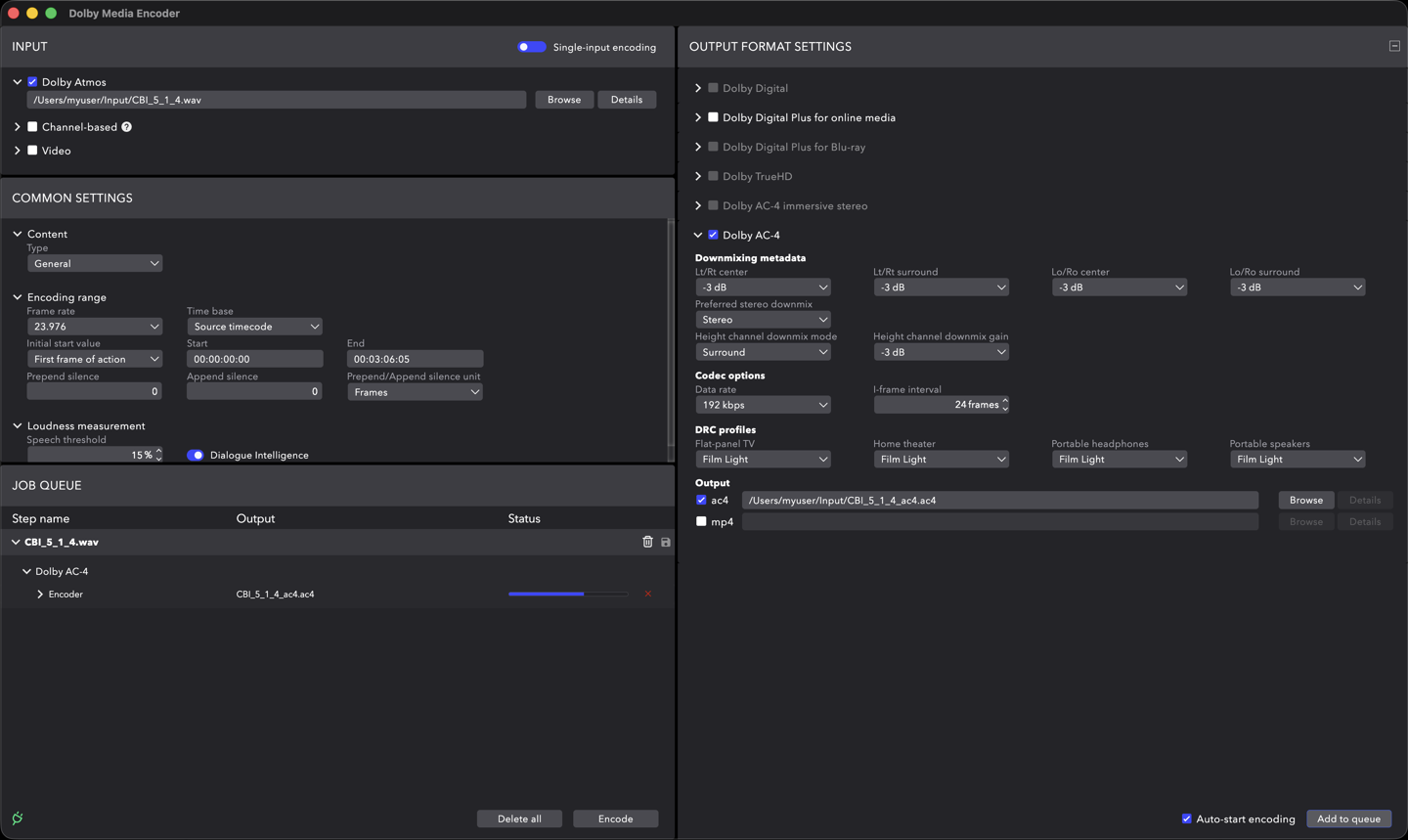Uncheck the Dolby AC-4 format checkbox
1408x840 pixels.
pyautogui.click(x=713, y=235)
